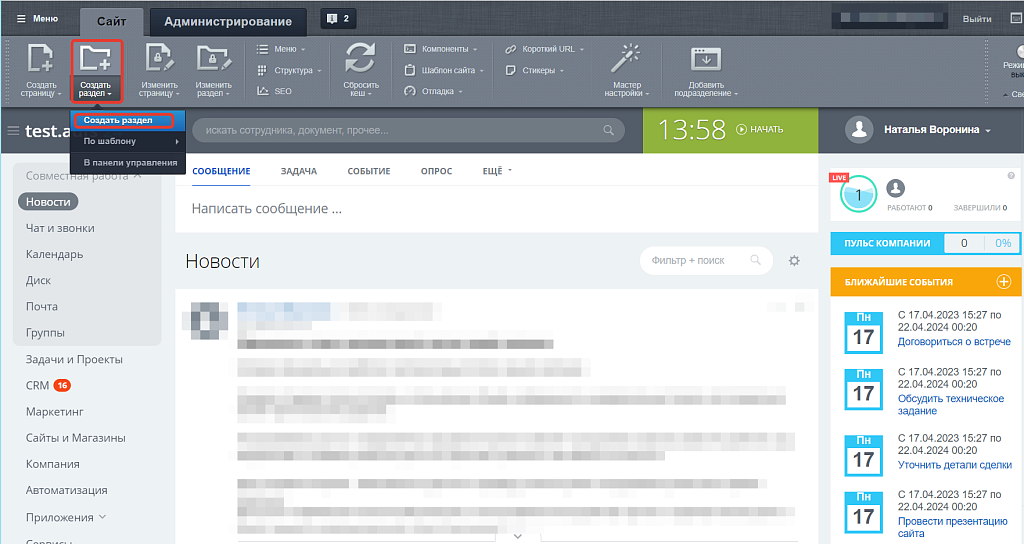Click the Создать раздел folder icon

coord(95,58)
